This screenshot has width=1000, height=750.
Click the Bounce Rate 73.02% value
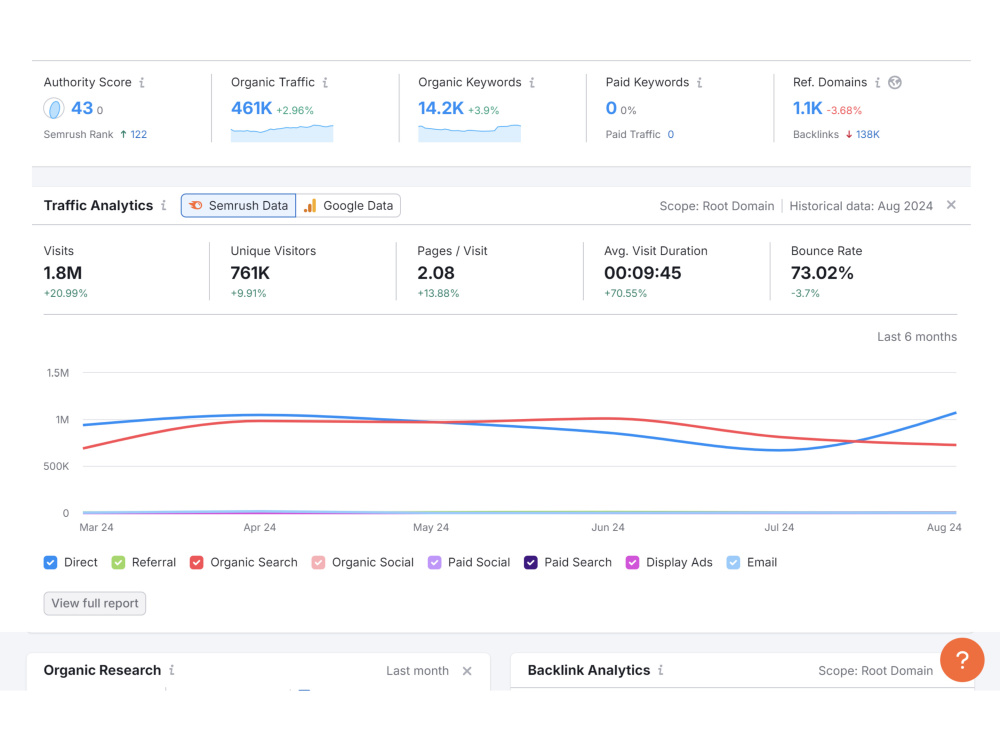pos(822,273)
